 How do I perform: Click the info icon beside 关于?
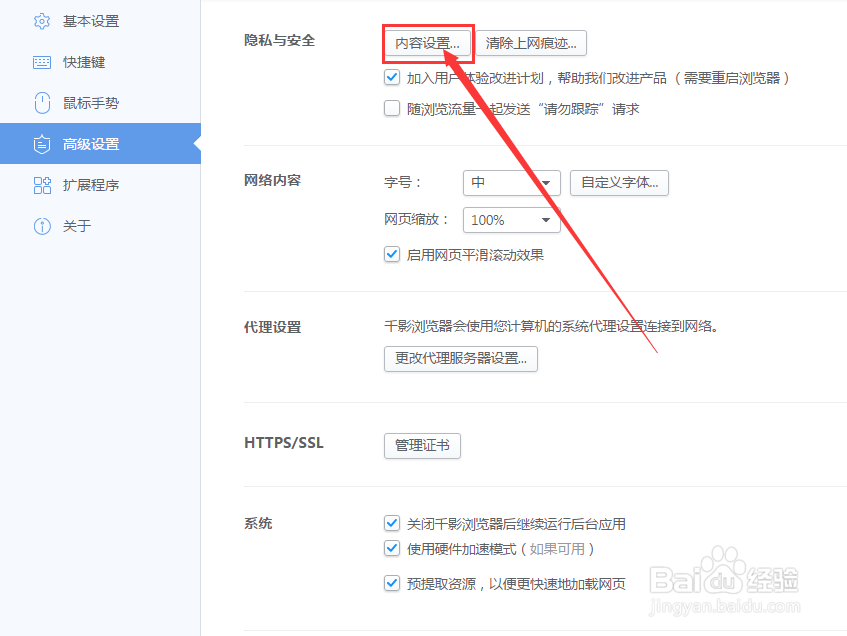[41, 226]
